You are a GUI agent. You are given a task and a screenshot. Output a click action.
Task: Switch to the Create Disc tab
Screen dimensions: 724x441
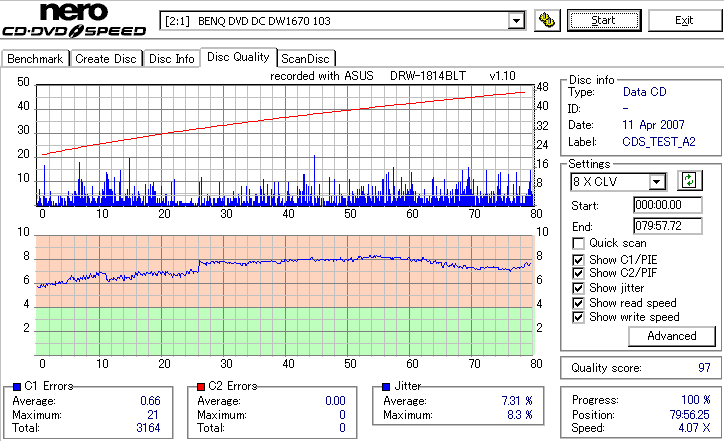coord(106,59)
